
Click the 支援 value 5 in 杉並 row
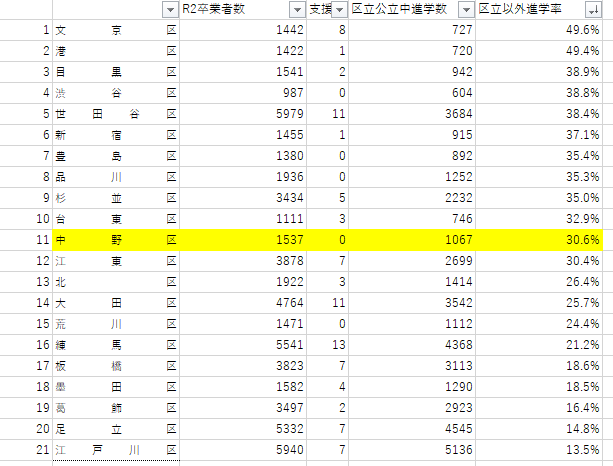pyautogui.click(x=328, y=198)
